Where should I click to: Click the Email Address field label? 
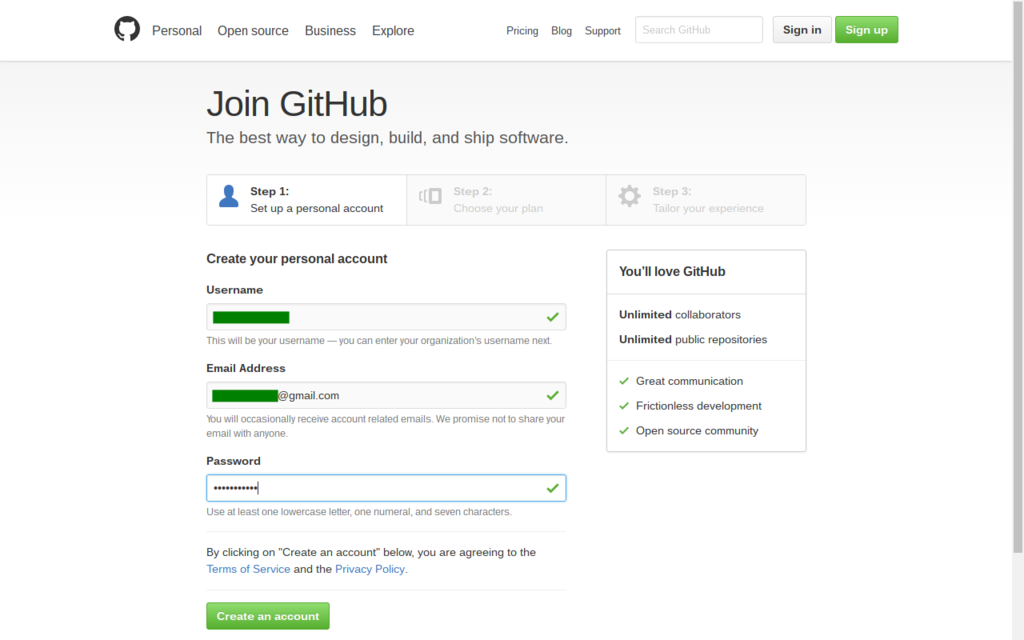click(x=246, y=368)
